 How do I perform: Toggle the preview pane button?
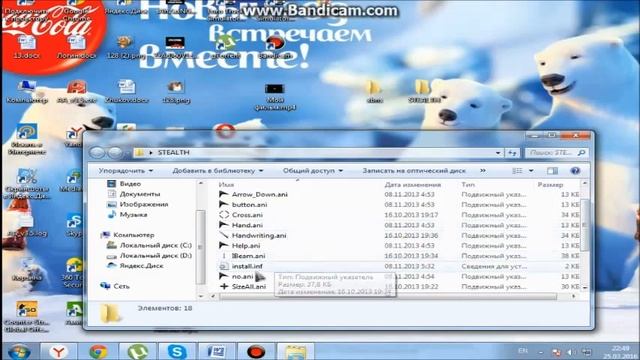click(x=552, y=171)
